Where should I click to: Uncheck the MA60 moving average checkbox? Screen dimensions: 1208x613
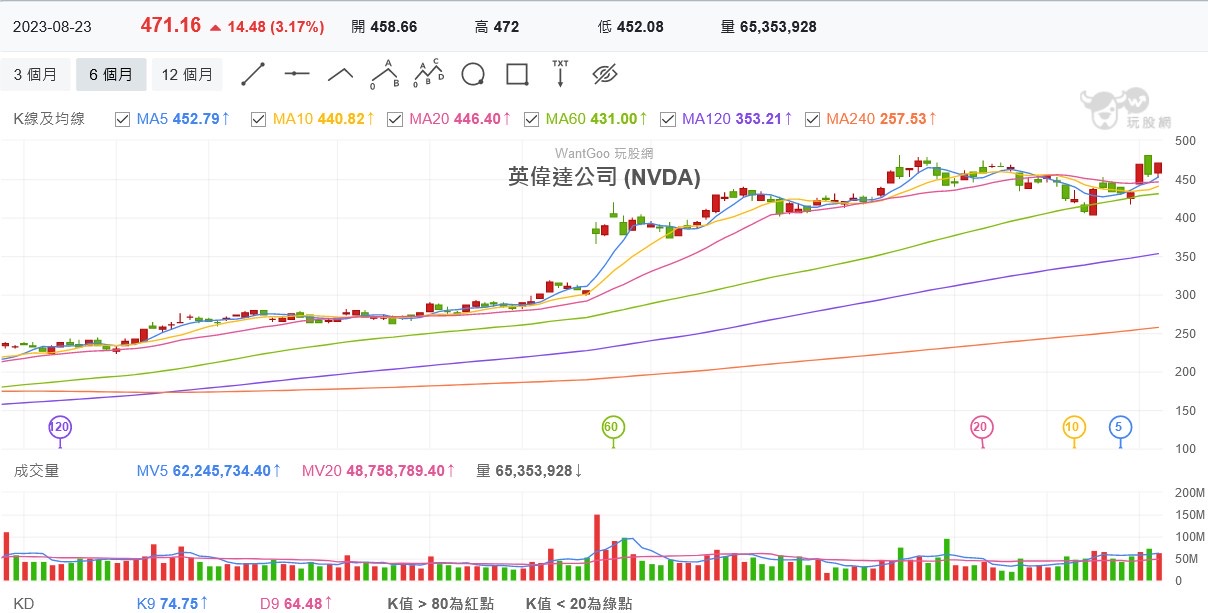click(x=531, y=119)
